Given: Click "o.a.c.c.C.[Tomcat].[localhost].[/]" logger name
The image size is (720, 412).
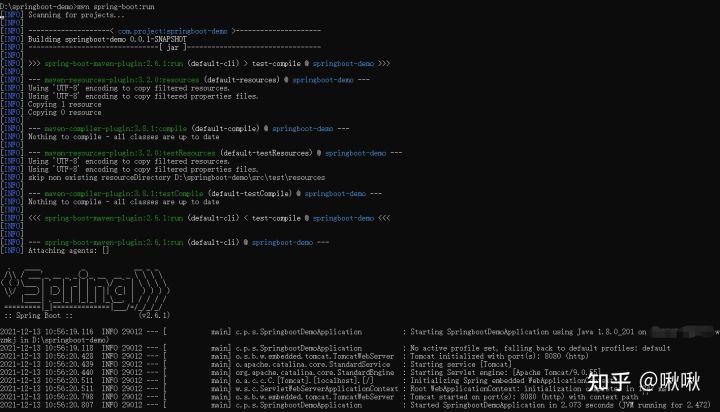Looking at the screenshot, I should click(x=304, y=381).
